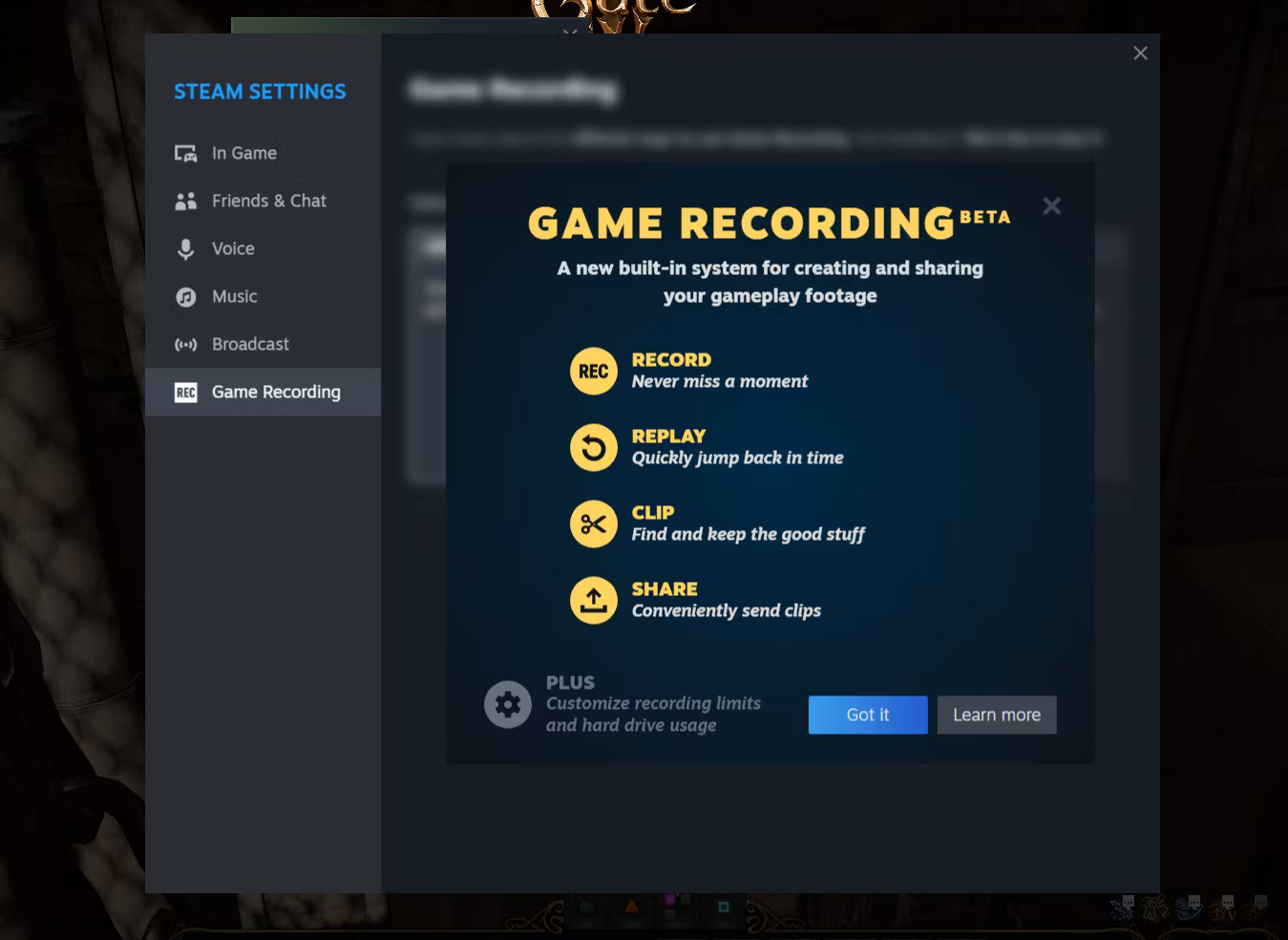
Task: Click the Friends & Chat people icon
Action: pyautogui.click(x=186, y=201)
